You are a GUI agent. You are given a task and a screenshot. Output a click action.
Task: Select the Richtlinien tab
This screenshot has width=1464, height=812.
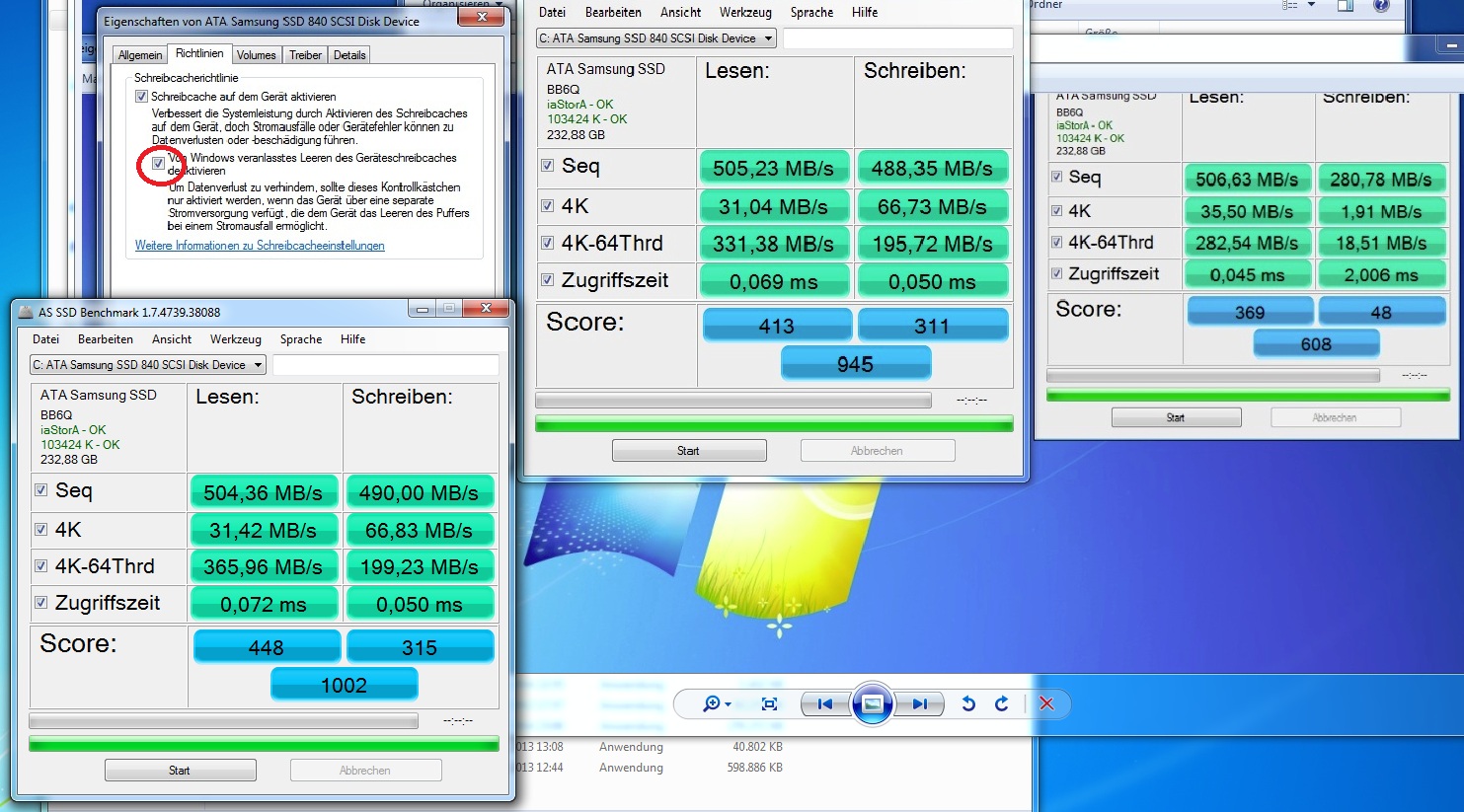click(199, 53)
